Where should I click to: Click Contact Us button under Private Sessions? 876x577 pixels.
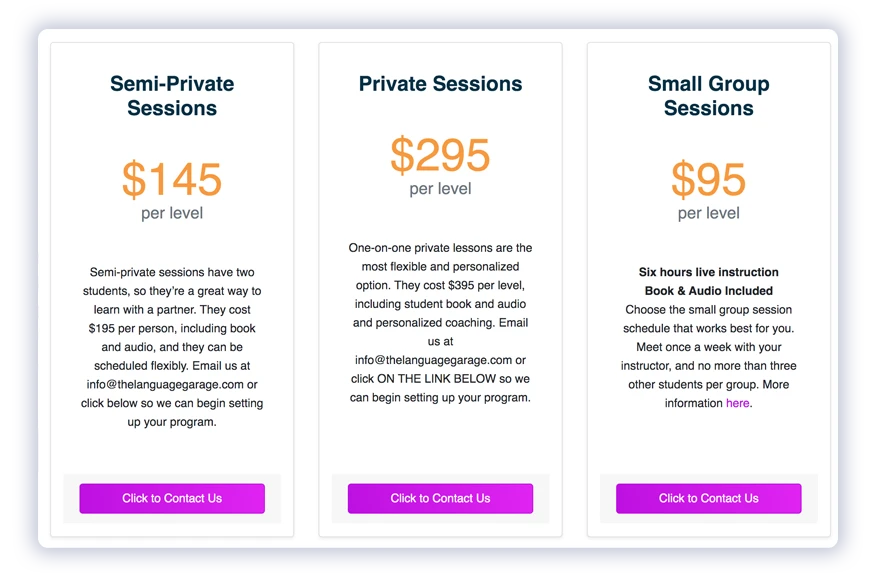tap(440, 498)
